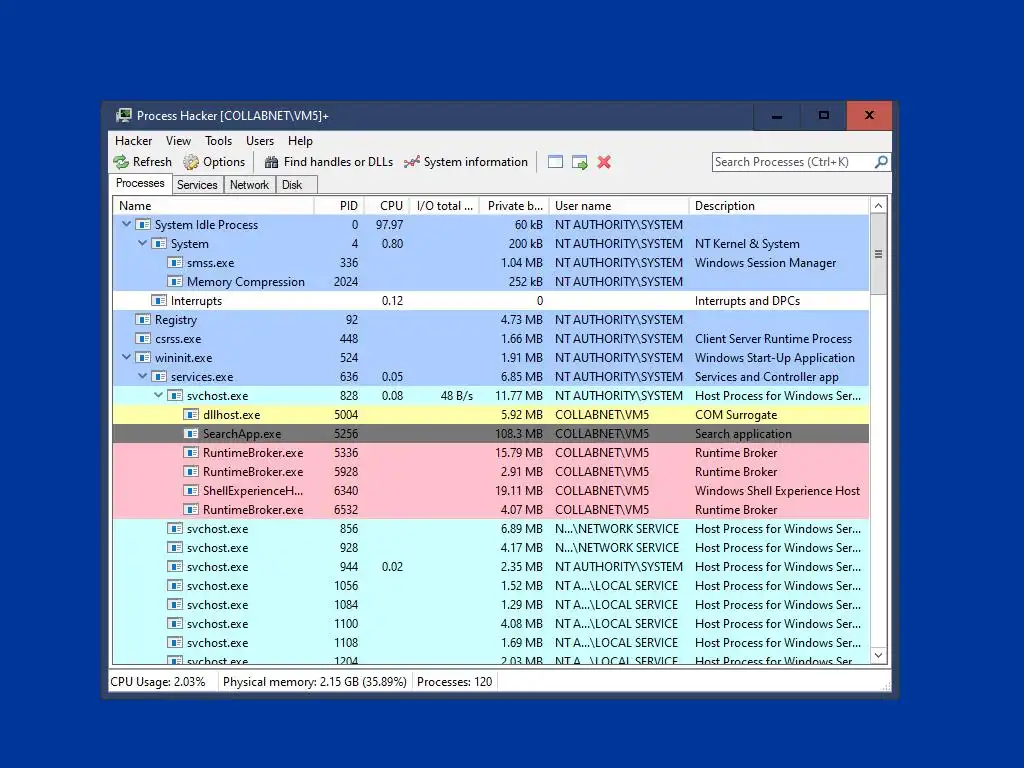Screen dimensions: 1024x768
Task: Click icon of RuntimeBroker.exe PID 5928
Action: coord(191,472)
